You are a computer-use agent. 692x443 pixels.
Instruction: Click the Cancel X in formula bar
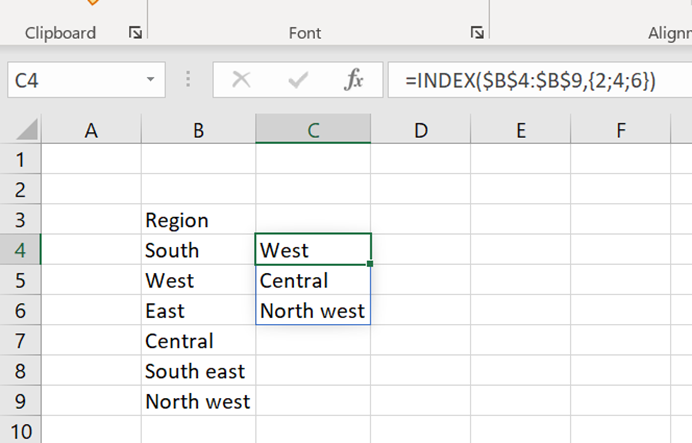[240, 80]
